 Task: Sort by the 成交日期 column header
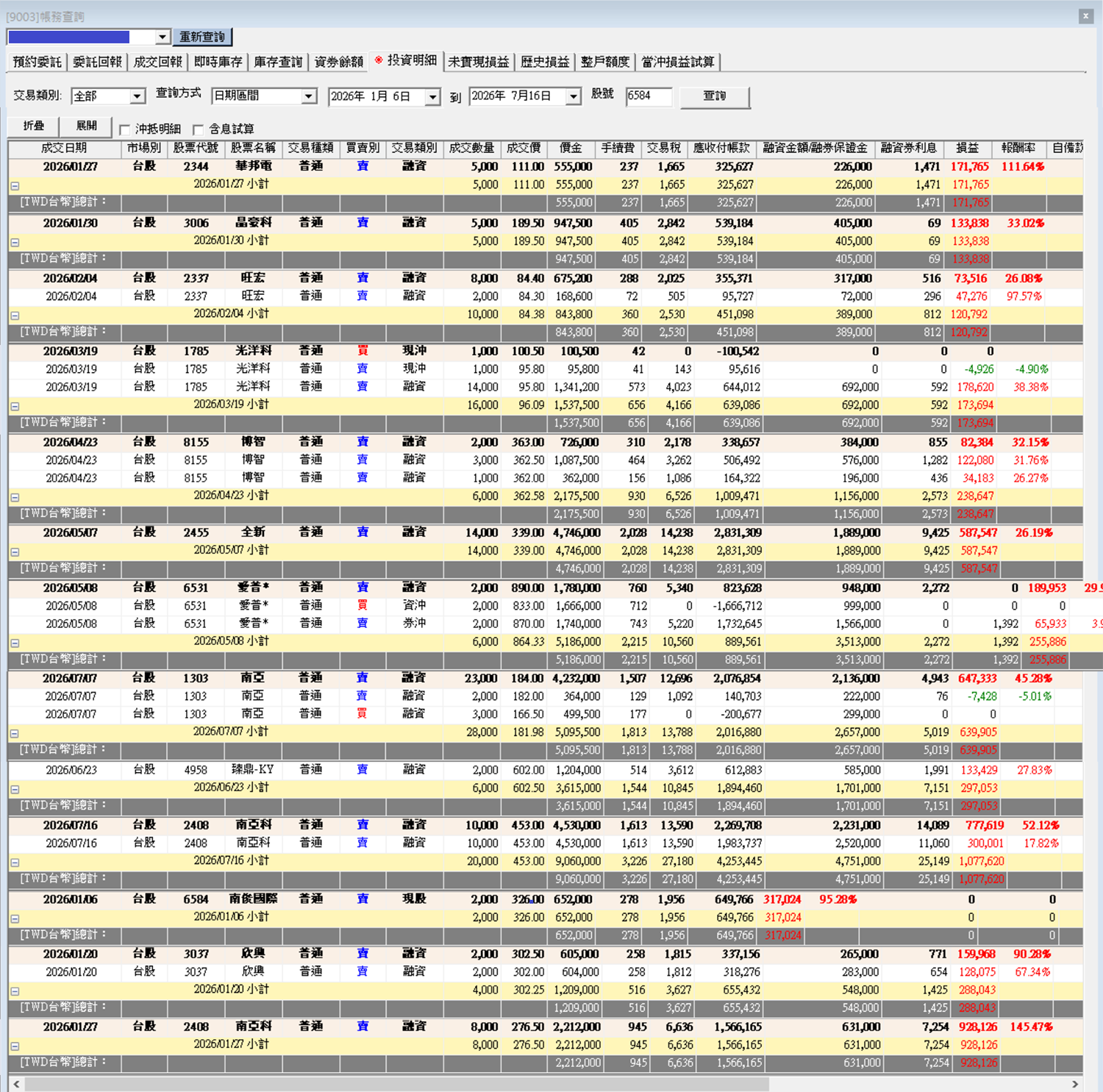coord(64,148)
